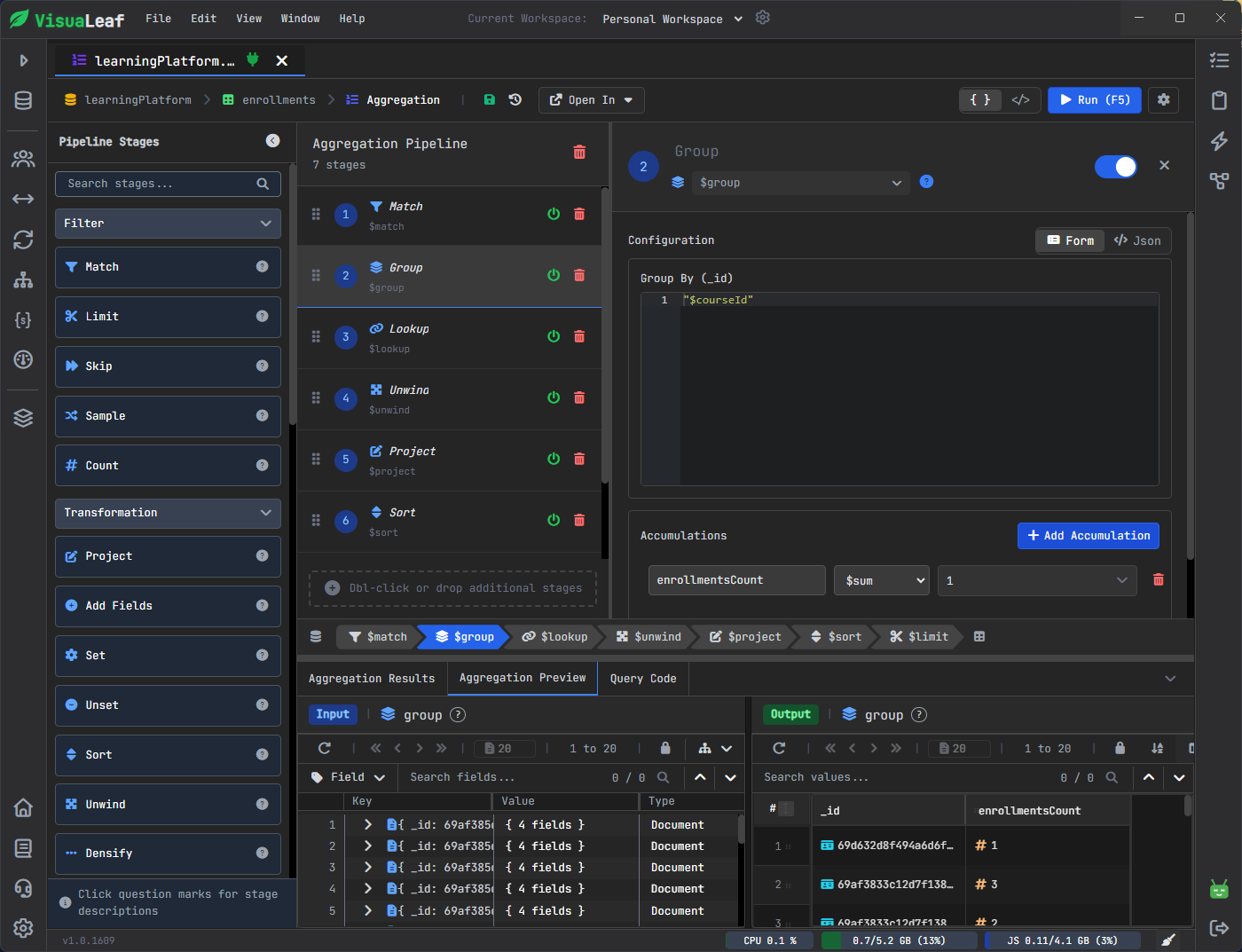Click the logout icon at bottom right
This screenshot has width=1242, height=952.
click(x=1219, y=928)
